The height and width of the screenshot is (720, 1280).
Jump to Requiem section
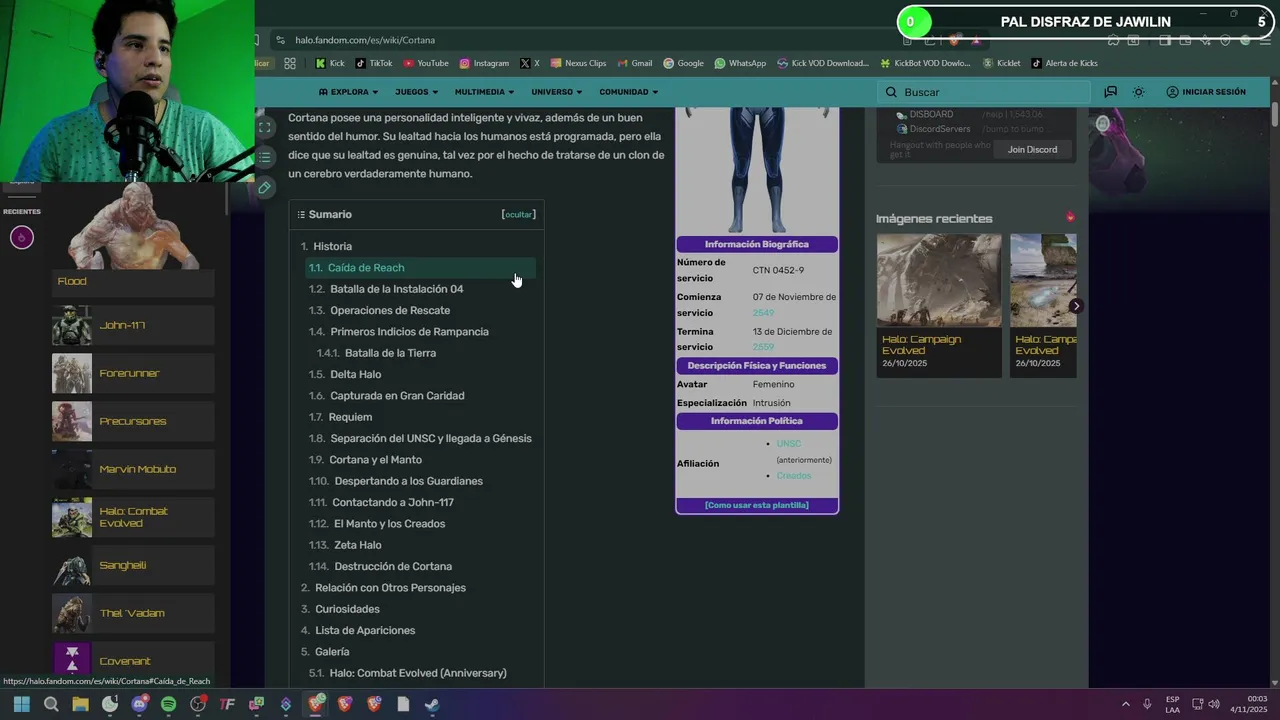350,417
